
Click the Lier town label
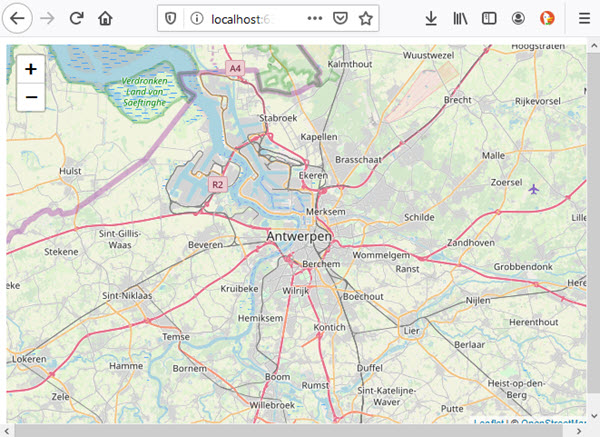(x=412, y=331)
